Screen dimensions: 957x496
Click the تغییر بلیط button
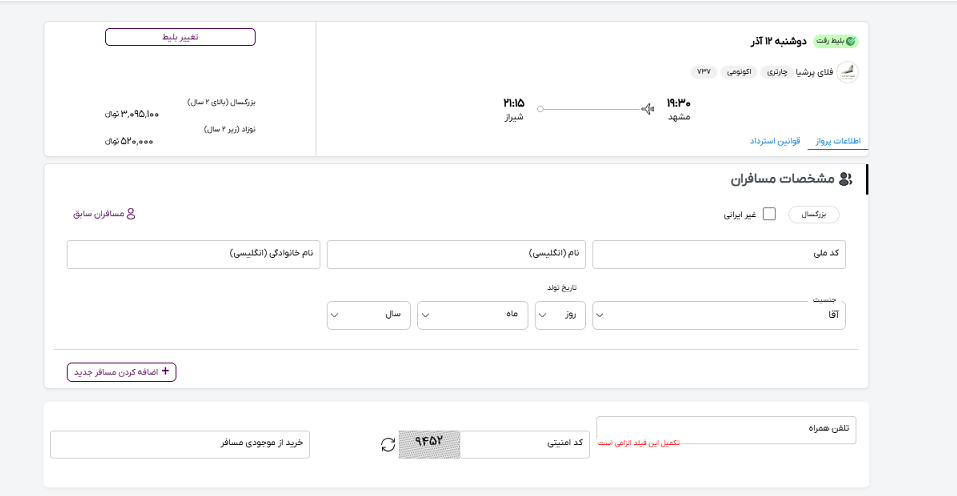180,37
